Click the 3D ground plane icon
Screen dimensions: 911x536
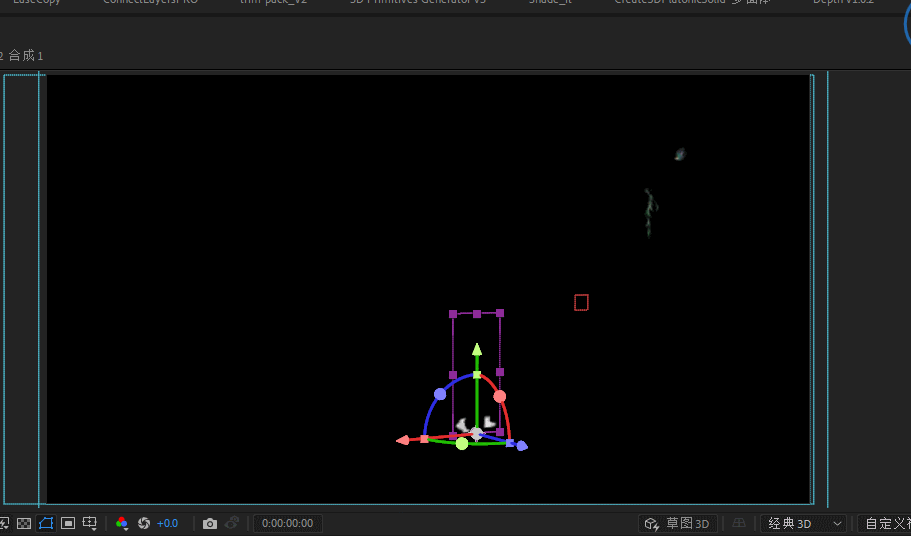click(739, 523)
